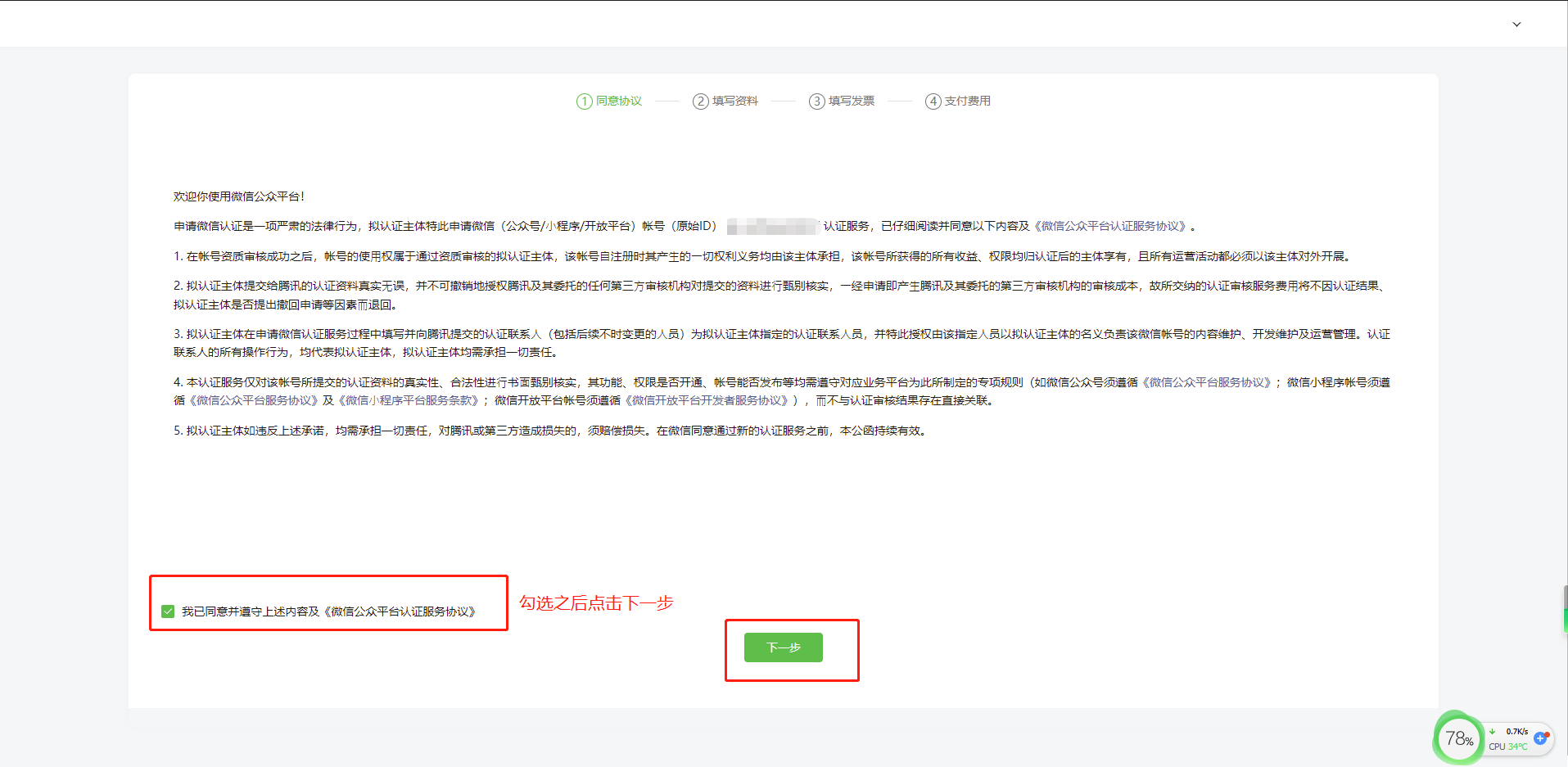The image size is (1568, 767).
Task: Click the green download speed arrow
Action: (x=1493, y=732)
